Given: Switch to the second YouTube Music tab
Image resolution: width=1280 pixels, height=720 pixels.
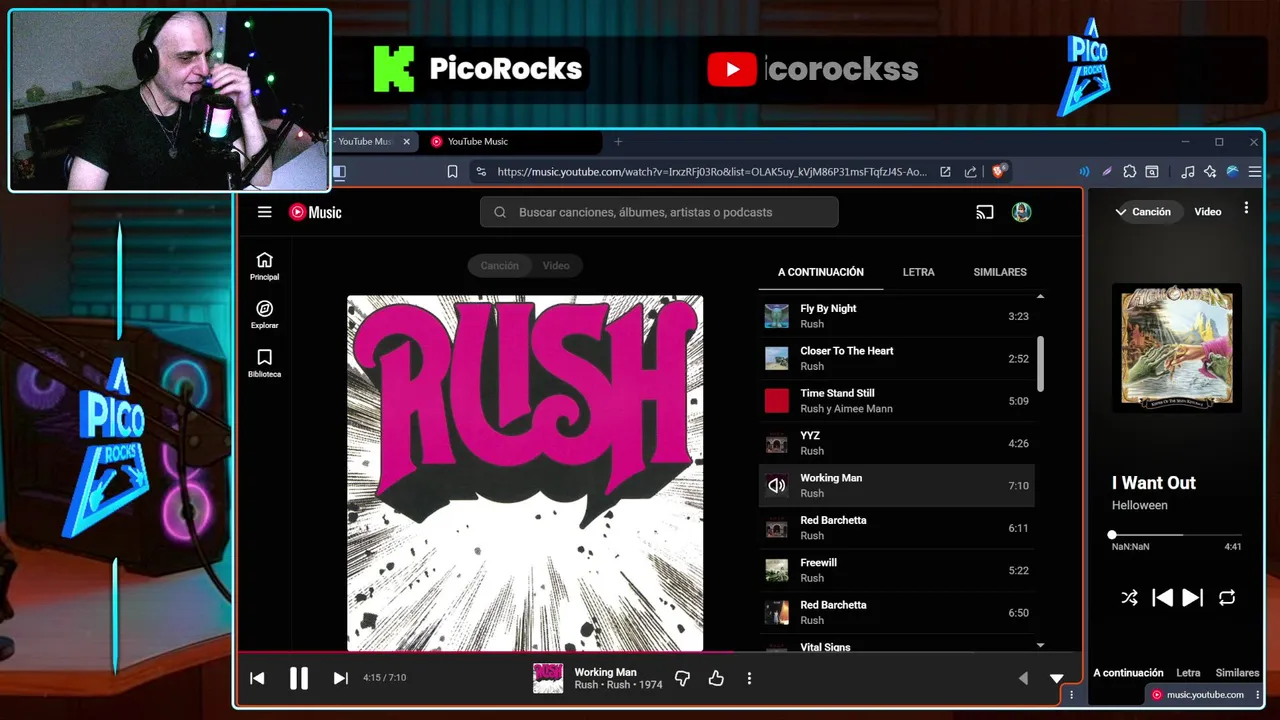Looking at the screenshot, I should (x=514, y=142).
